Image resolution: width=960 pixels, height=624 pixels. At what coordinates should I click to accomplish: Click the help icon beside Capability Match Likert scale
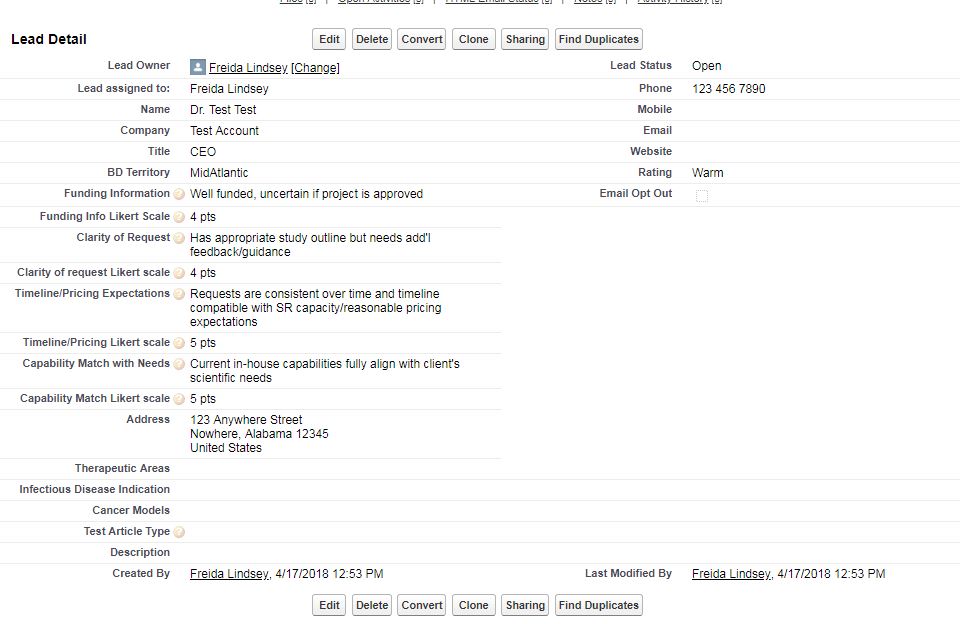[x=179, y=398]
